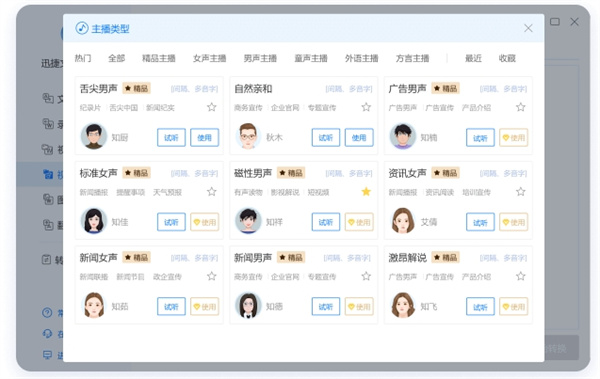The width and height of the screenshot is (600, 379).
Task: Click the 主播类型 music-note title icon
Action: click(x=82, y=28)
